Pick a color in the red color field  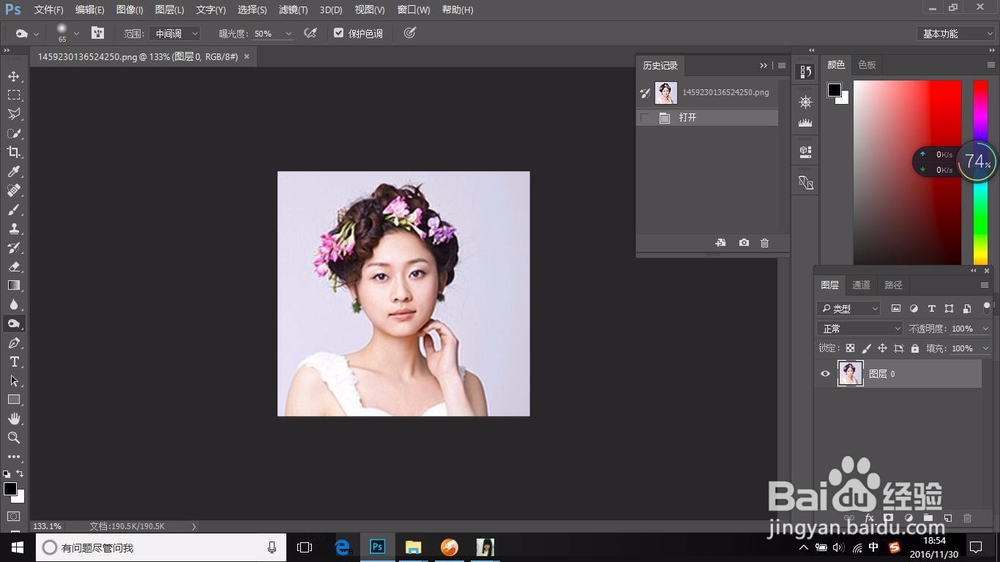907,172
